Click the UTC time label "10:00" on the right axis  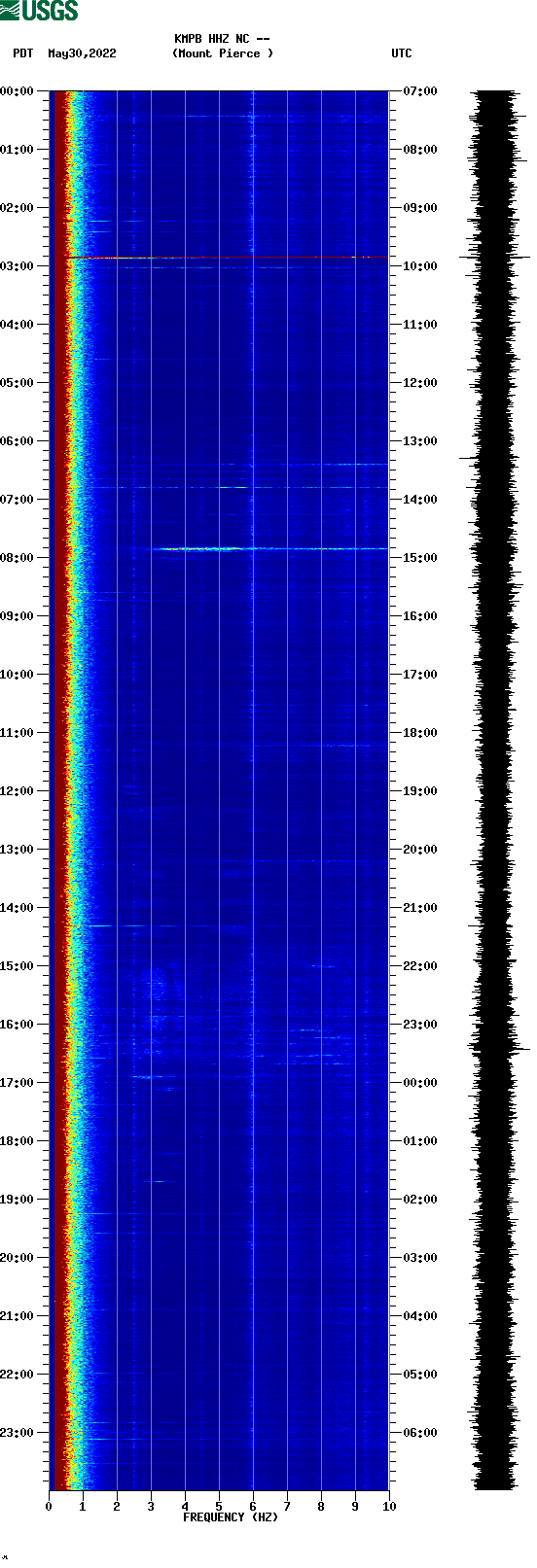(x=420, y=266)
